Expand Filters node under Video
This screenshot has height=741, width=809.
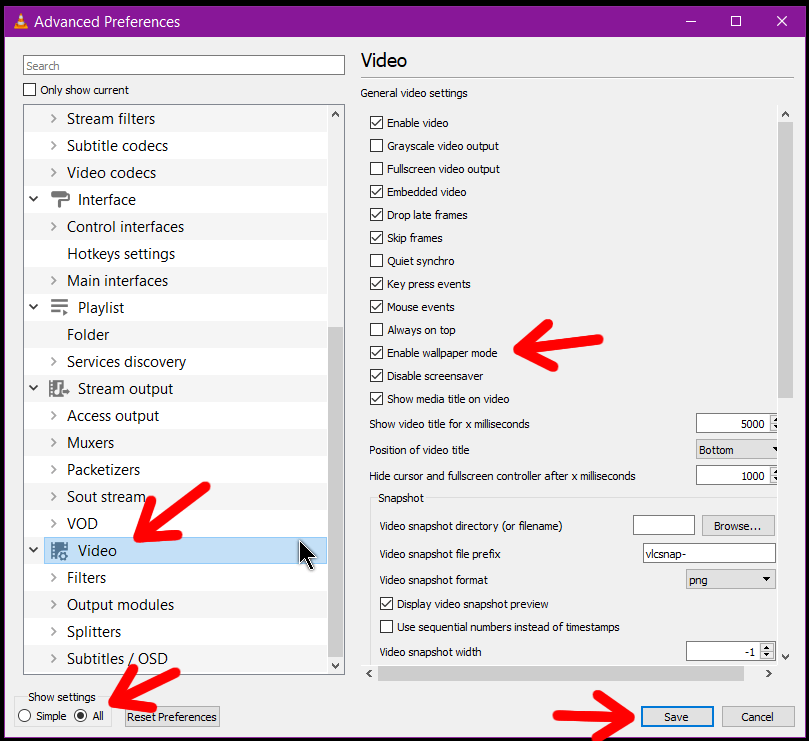click(53, 577)
